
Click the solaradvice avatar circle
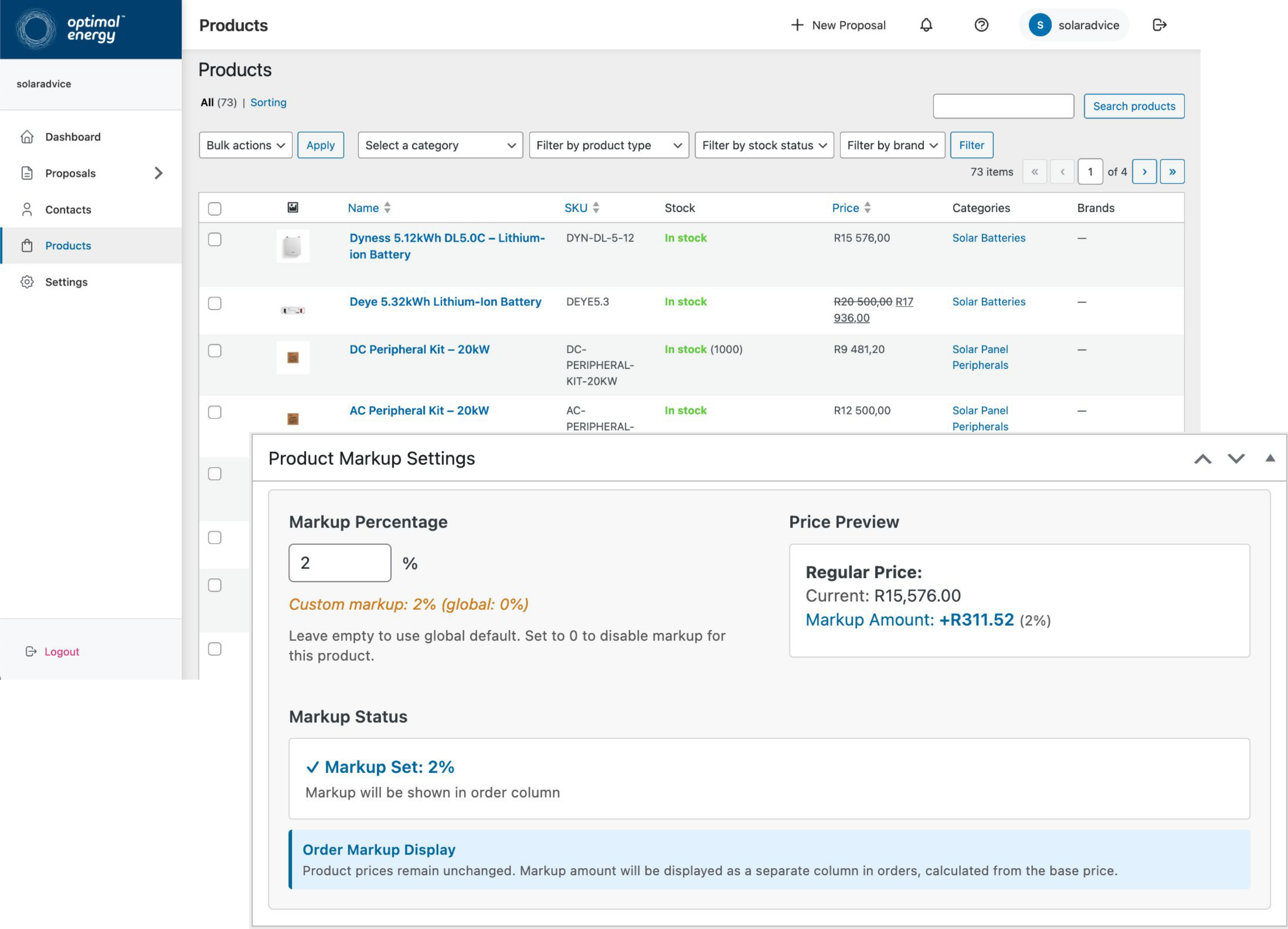pyautogui.click(x=1040, y=25)
